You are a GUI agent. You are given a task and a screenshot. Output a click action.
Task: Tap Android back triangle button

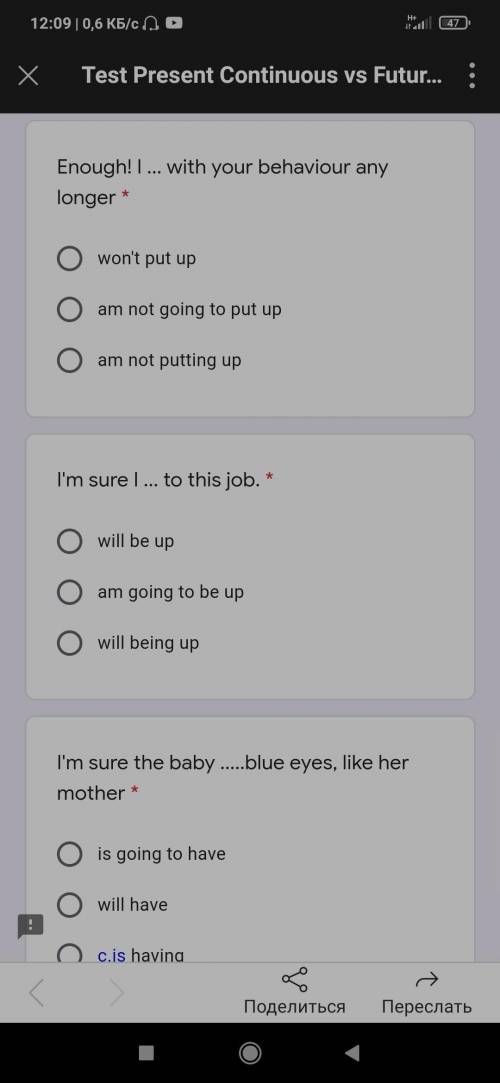click(x=352, y=1053)
